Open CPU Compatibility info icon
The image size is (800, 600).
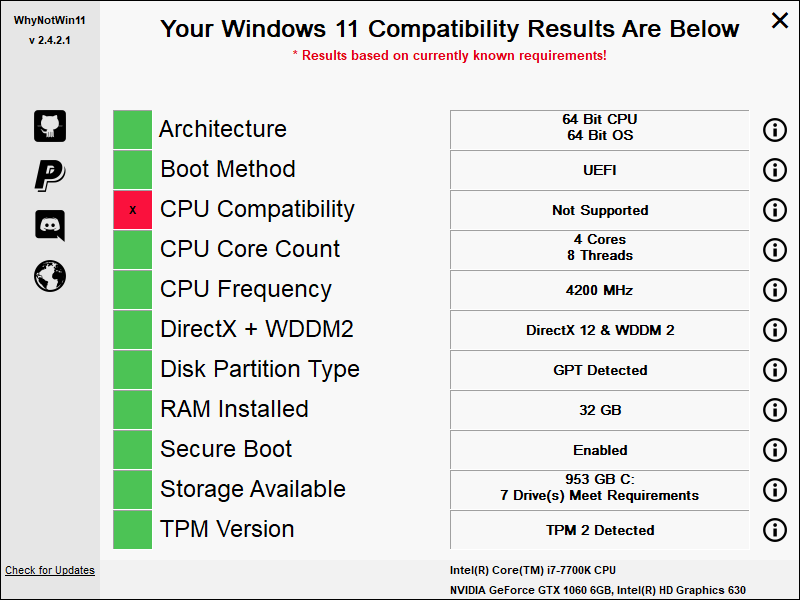pos(775,210)
